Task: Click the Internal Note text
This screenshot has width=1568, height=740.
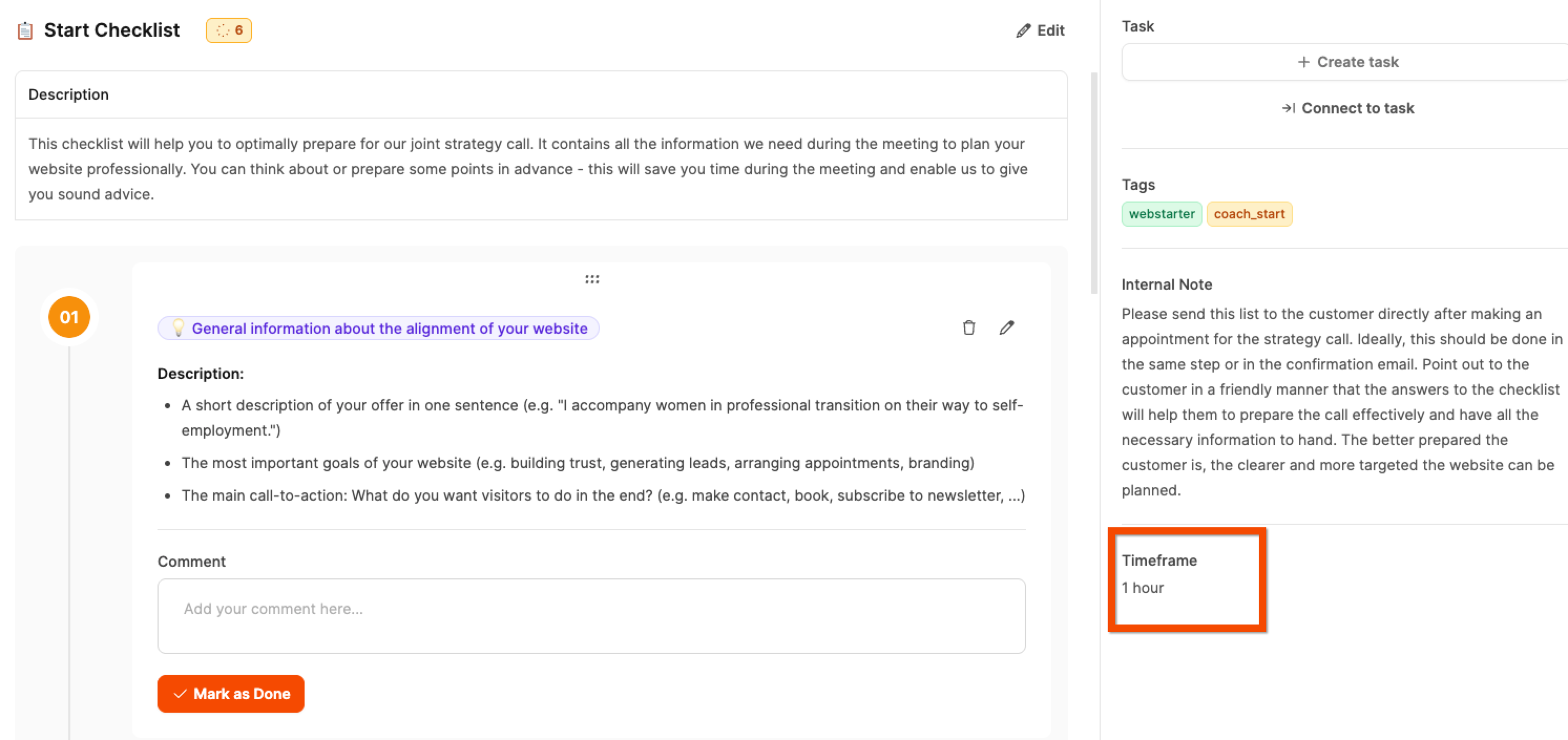Action: (1342, 401)
